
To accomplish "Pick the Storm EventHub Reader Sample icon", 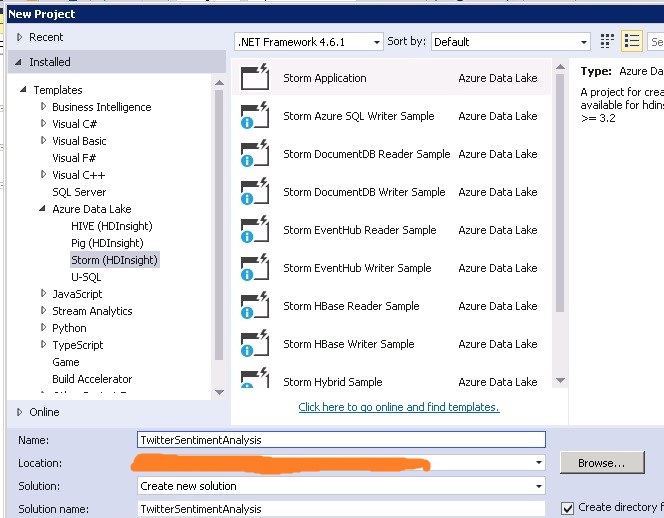I will point(255,230).
